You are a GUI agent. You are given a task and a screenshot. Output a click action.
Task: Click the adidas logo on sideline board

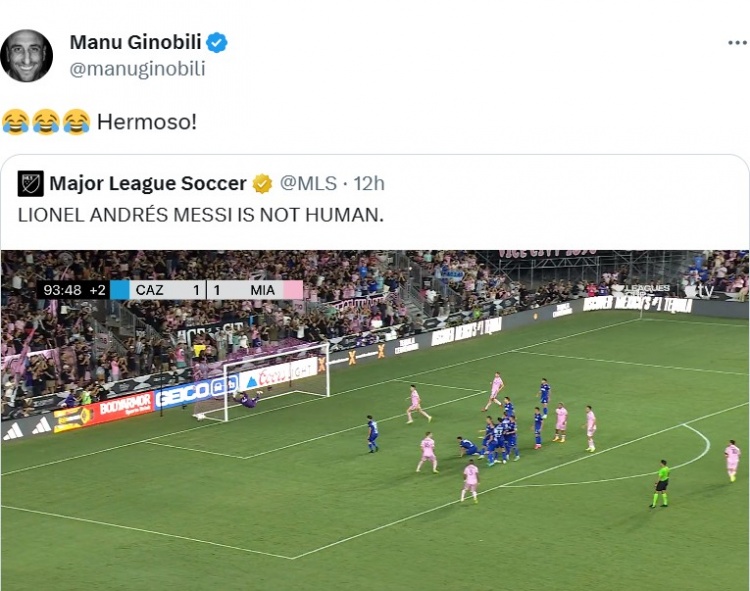pos(27,428)
